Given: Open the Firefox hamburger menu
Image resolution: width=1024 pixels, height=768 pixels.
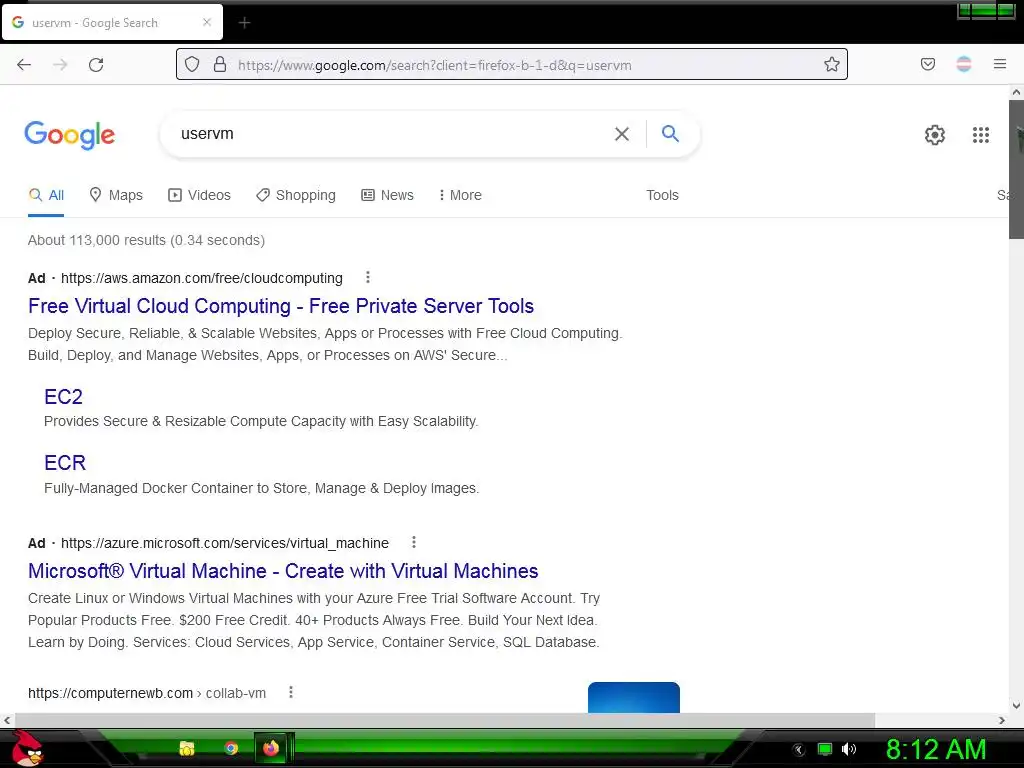Looking at the screenshot, I should coord(999,64).
